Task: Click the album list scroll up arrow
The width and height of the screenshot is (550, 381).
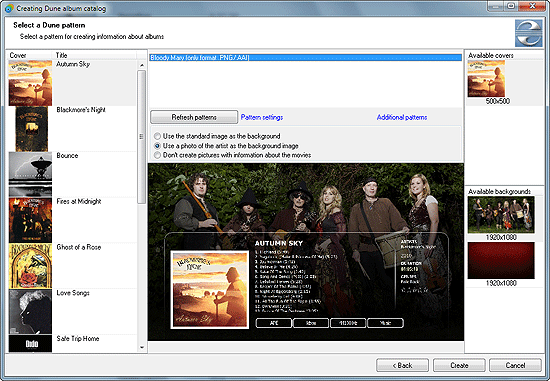Action: (x=142, y=65)
